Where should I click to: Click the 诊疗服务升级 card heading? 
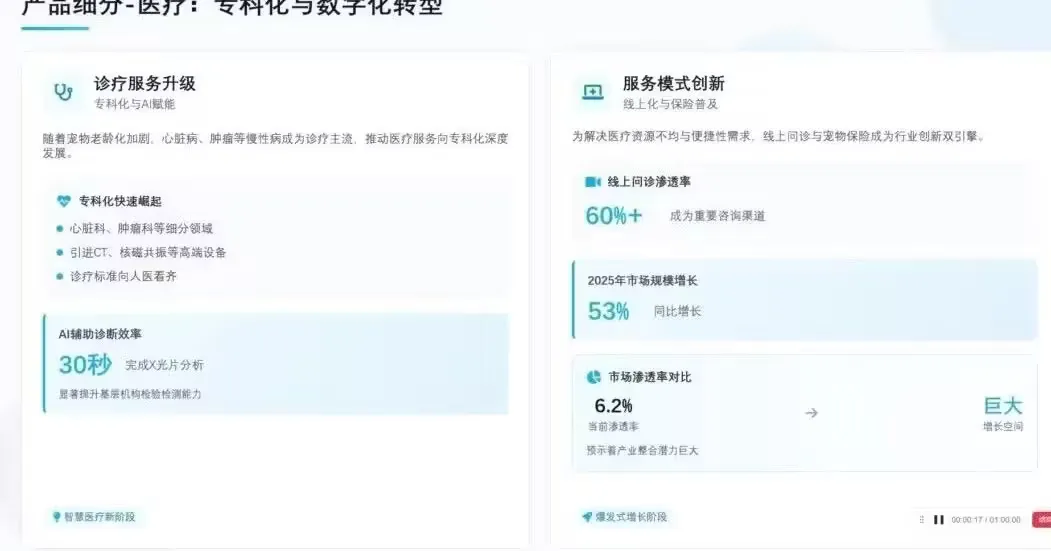pyautogui.click(x=145, y=83)
